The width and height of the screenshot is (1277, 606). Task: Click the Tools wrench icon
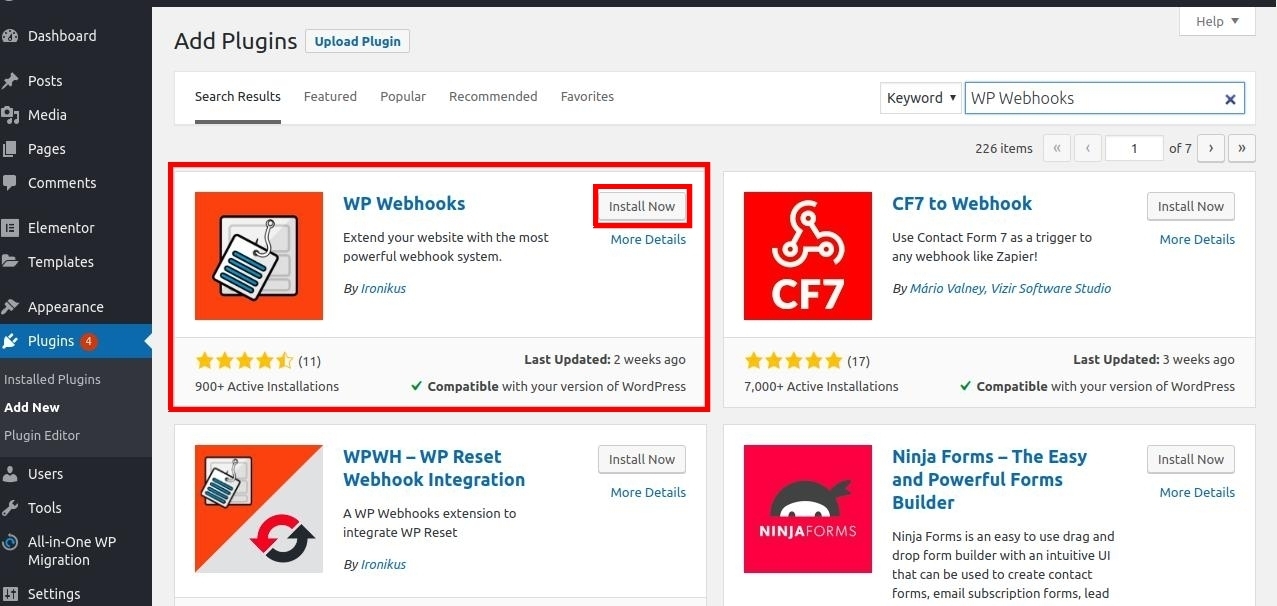click(10, 508)
